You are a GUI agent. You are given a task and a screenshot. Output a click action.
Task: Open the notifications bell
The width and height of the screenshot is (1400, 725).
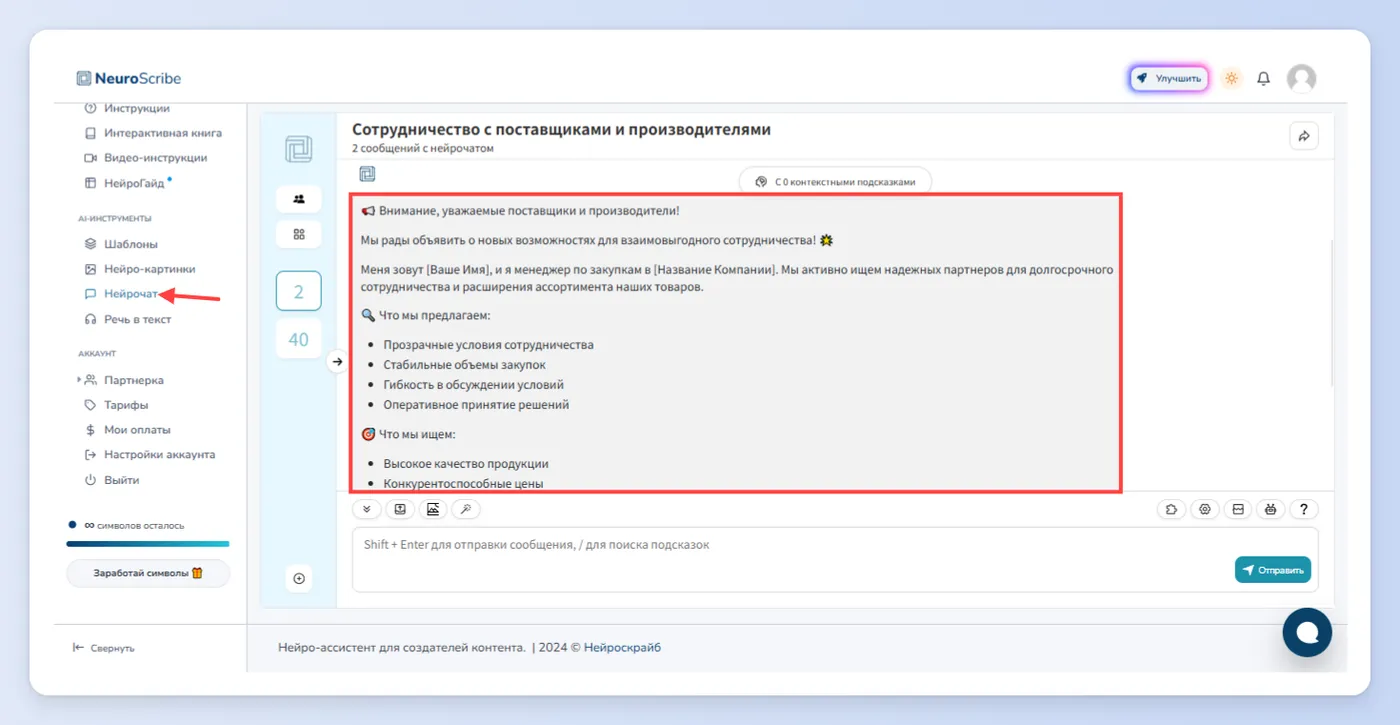pos(1264,78)
